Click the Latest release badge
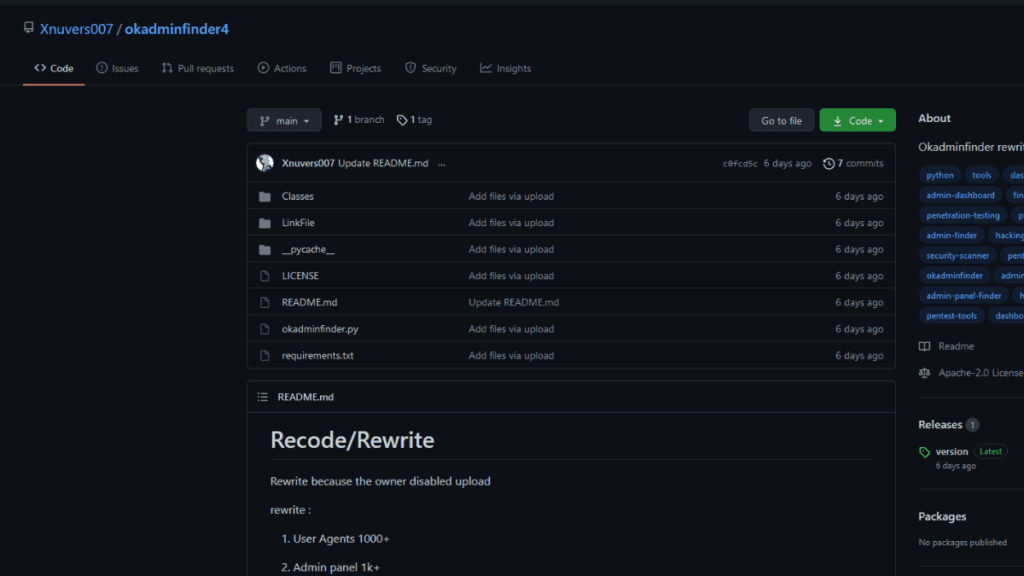This screenshot has height=576, width=1024. point(990,451)
